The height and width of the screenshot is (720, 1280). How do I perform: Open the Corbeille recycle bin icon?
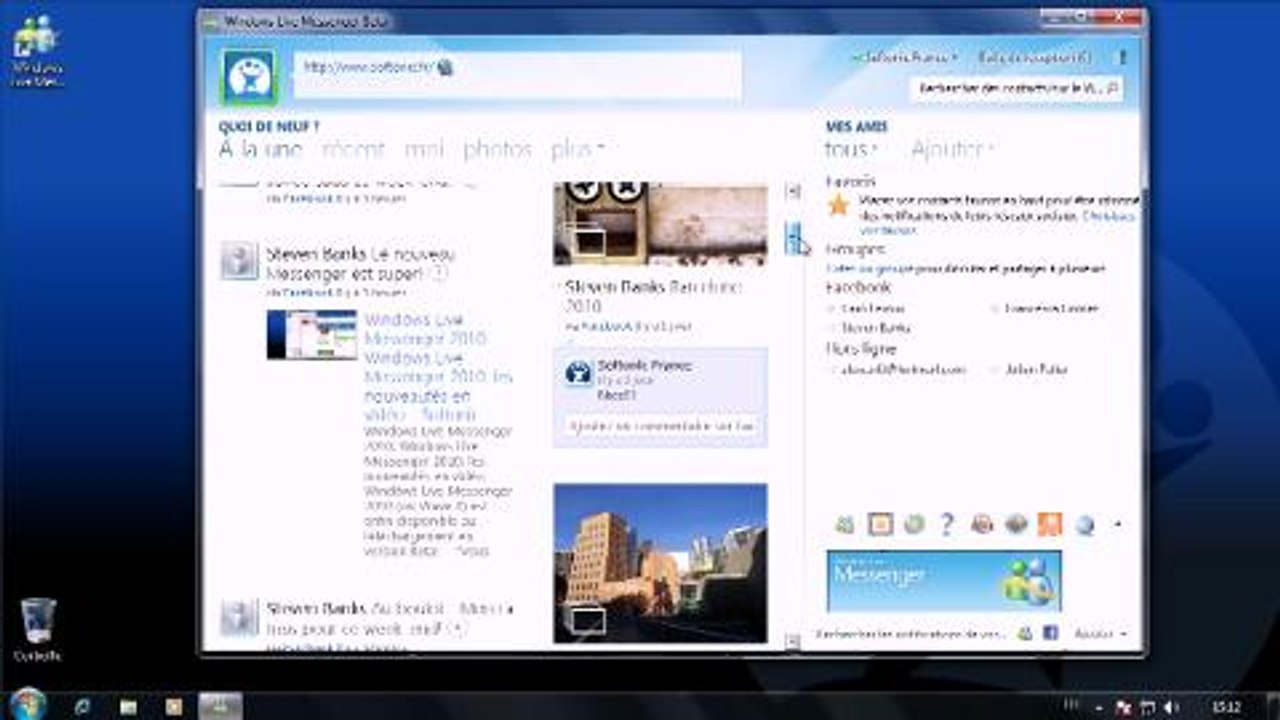click(x=38, y=629)
